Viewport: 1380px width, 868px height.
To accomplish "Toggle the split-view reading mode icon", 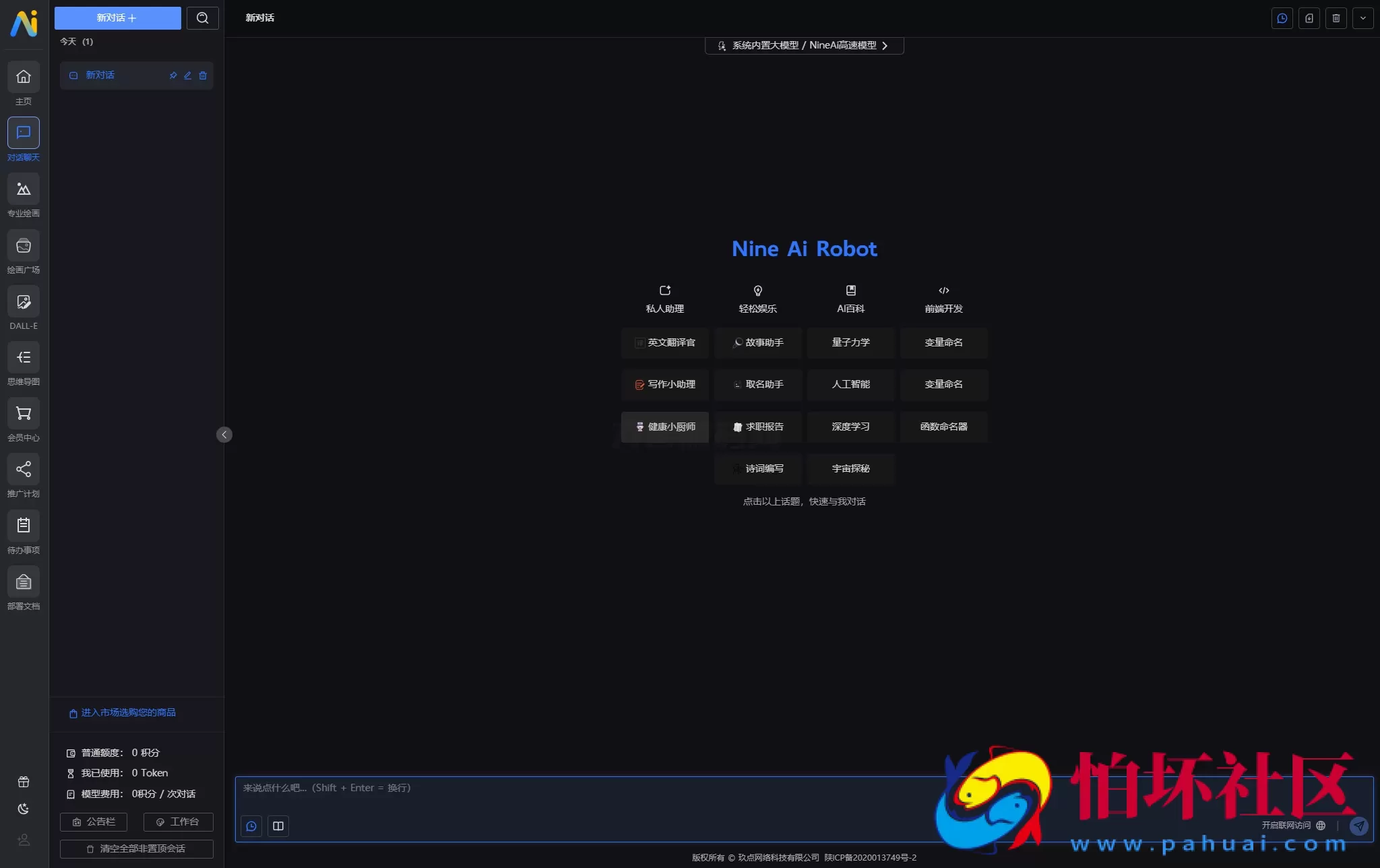I will point(278,826).
